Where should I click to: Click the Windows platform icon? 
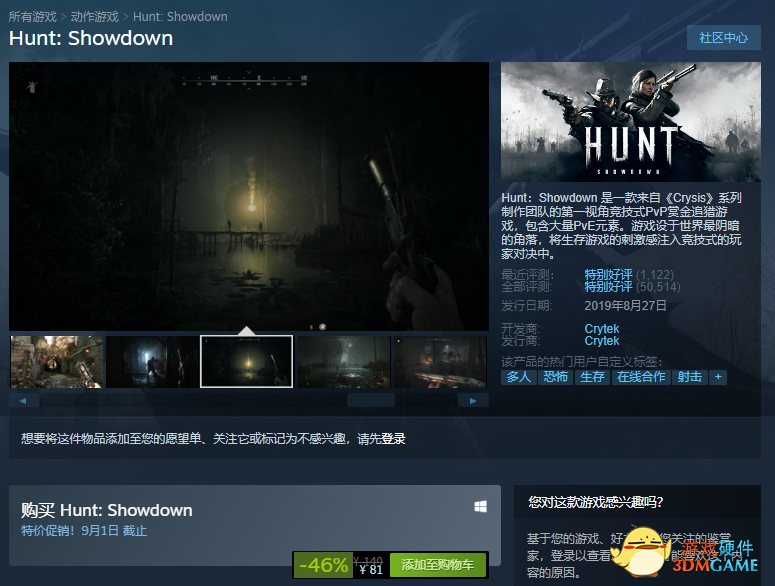[x=480, y=506]
